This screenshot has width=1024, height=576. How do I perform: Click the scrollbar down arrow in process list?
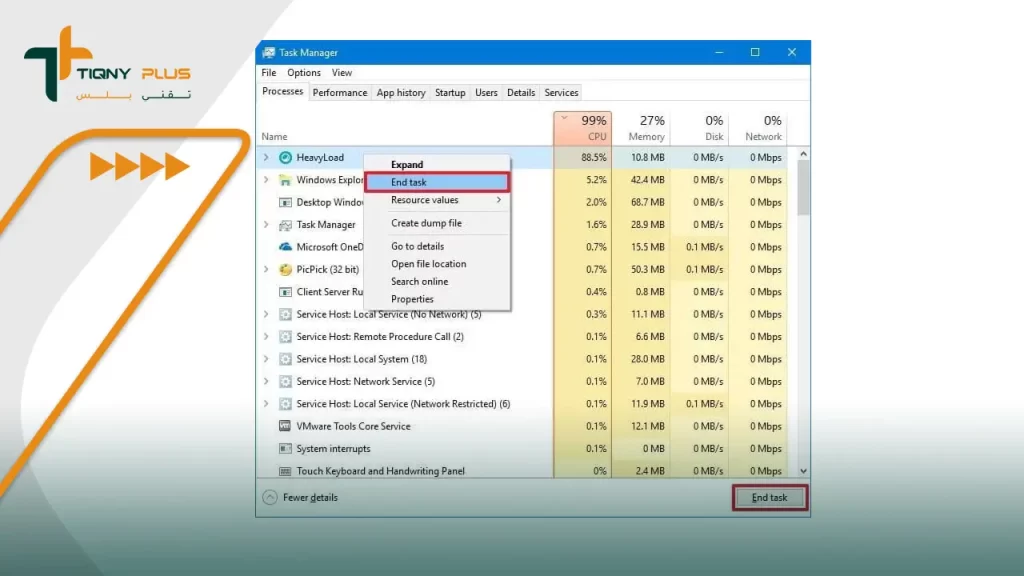pyautogui.click(x=803, y=471)
